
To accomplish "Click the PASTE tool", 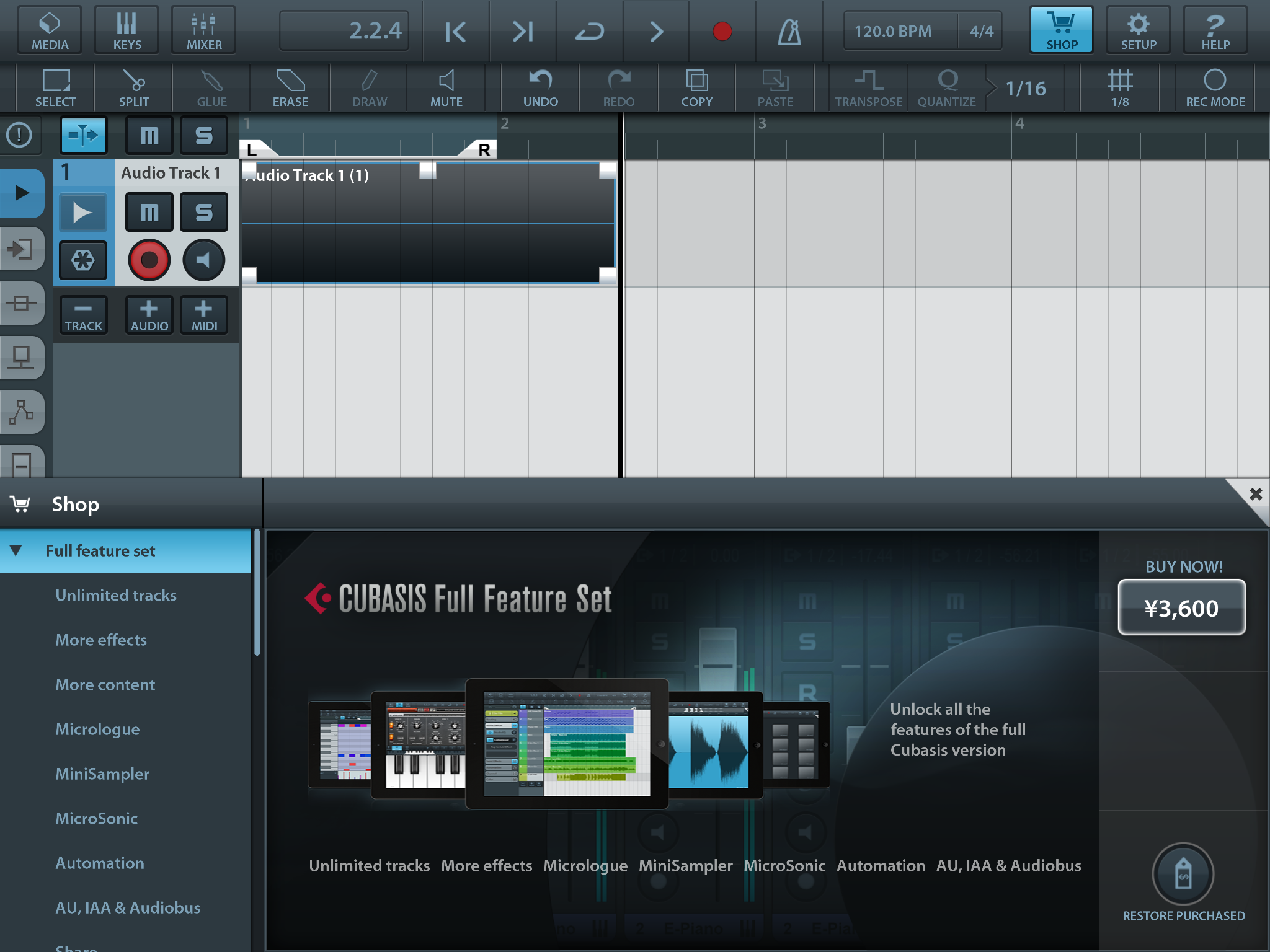I will tap(775, 88).
